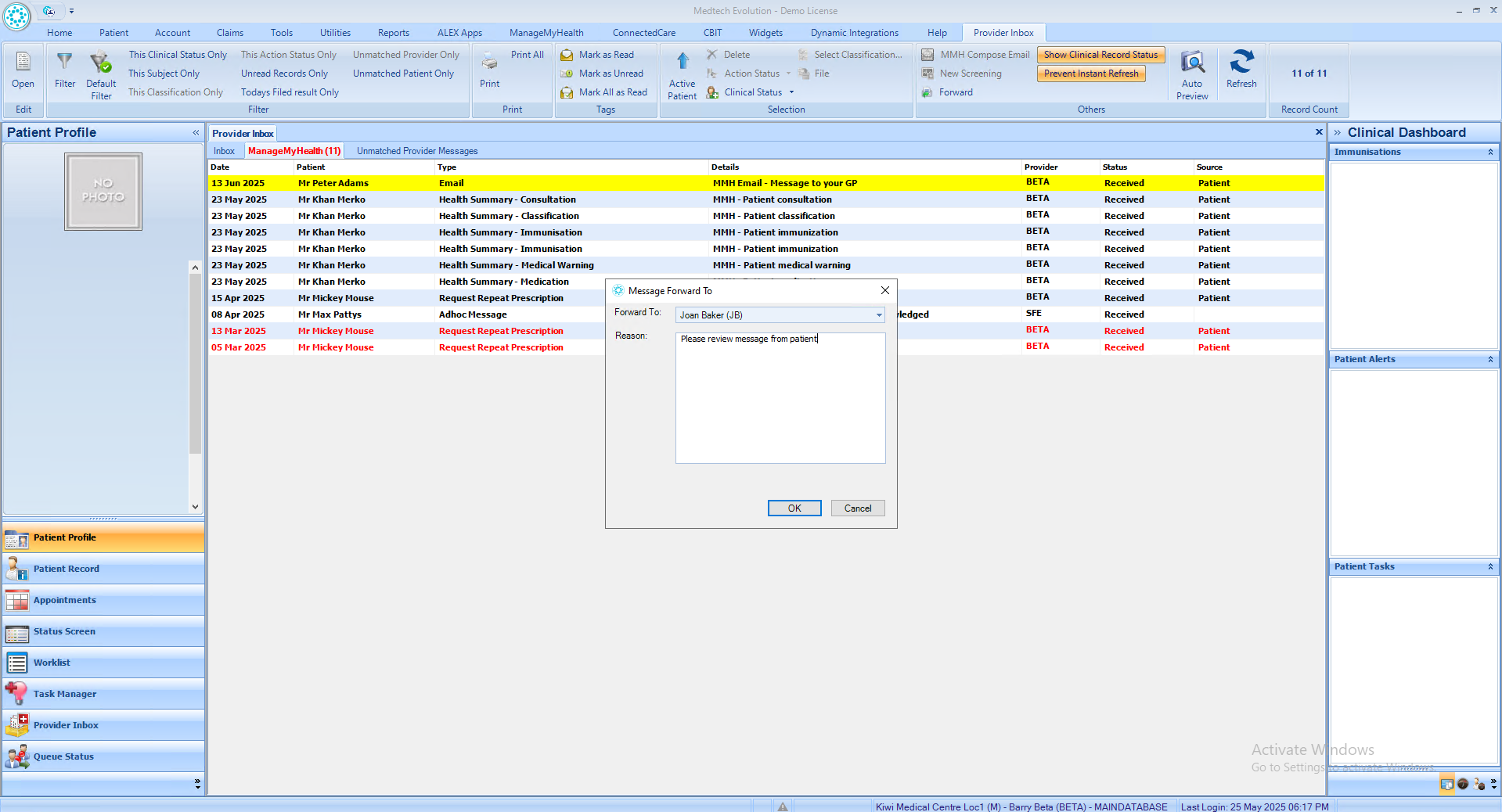Click the Refresh icon in ribbon
Image resolution: width=1502 pixels, height=812 pixels.
pos(1241,63)
